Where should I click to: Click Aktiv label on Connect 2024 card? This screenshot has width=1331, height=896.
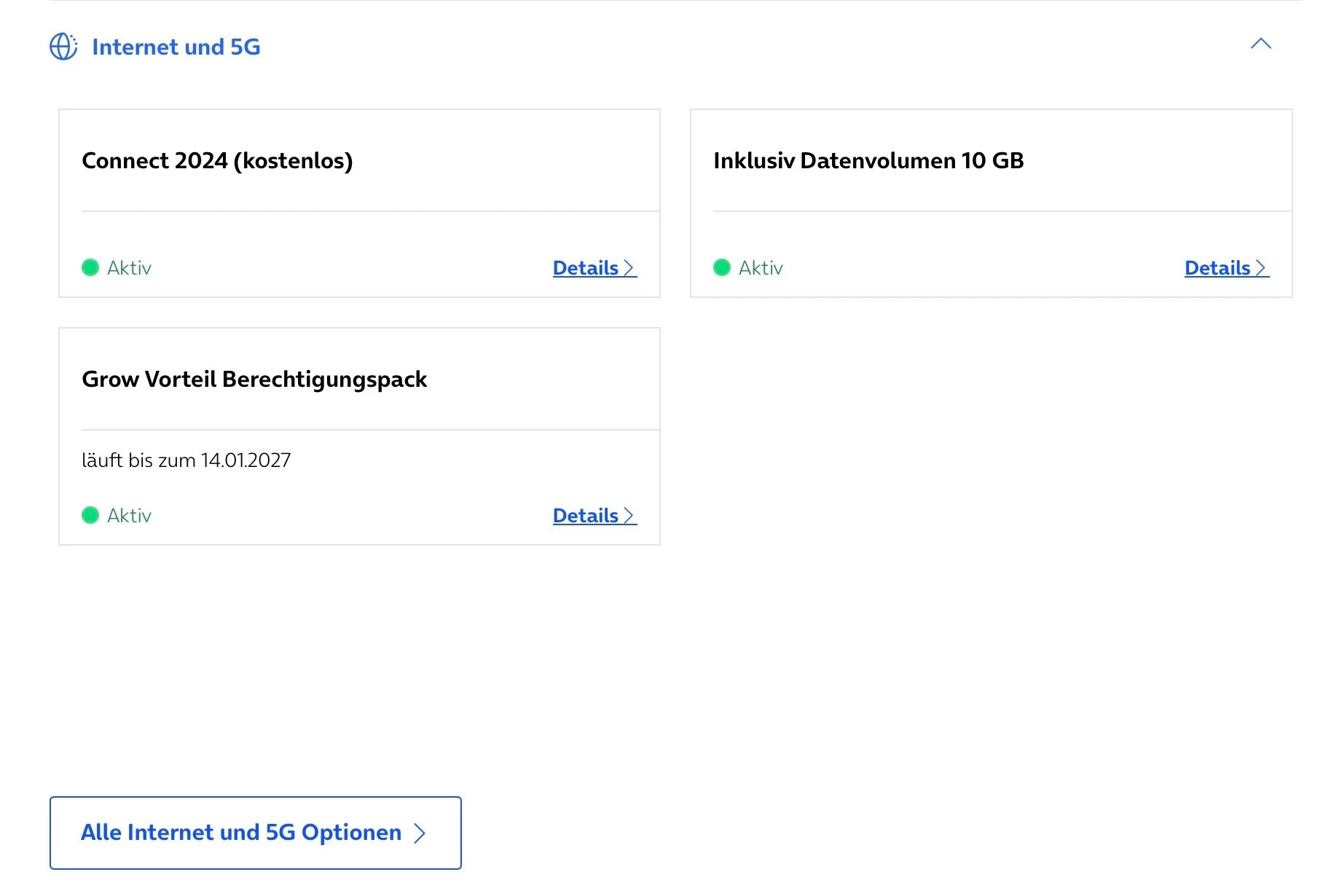pos(129,268)
